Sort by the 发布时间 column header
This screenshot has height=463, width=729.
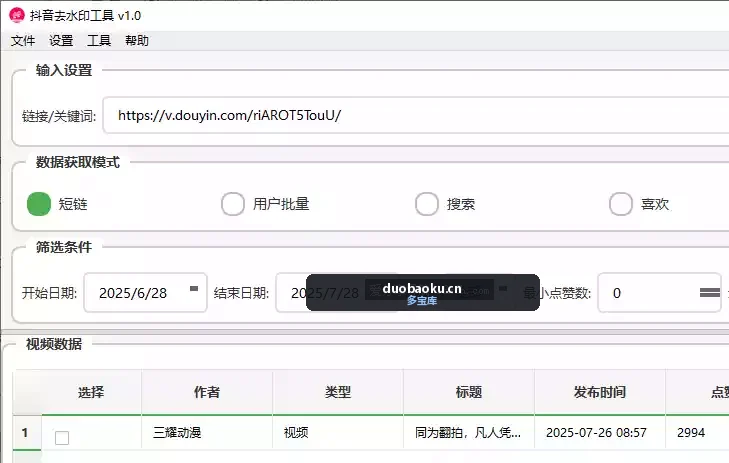pos(600,392)
